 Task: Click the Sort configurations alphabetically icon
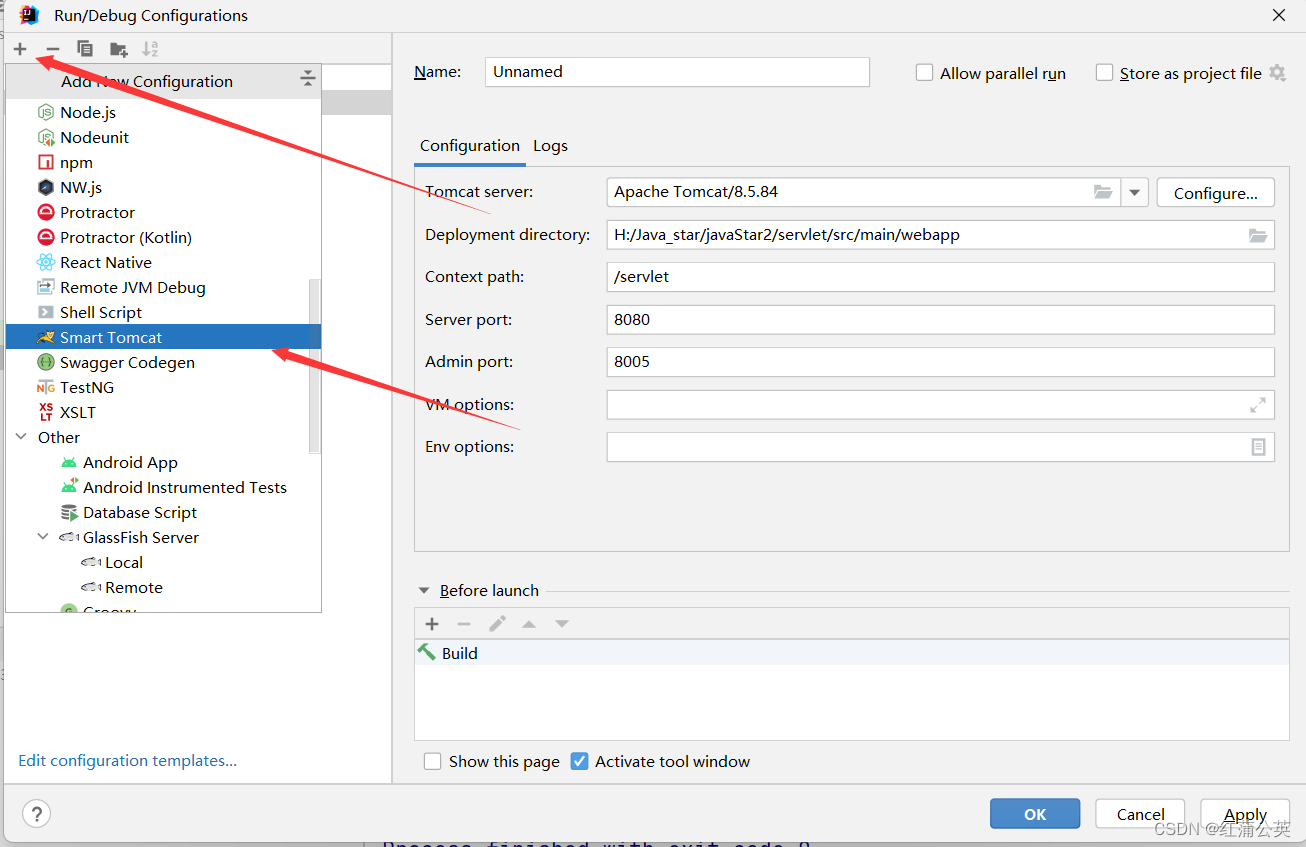(150, 49)
